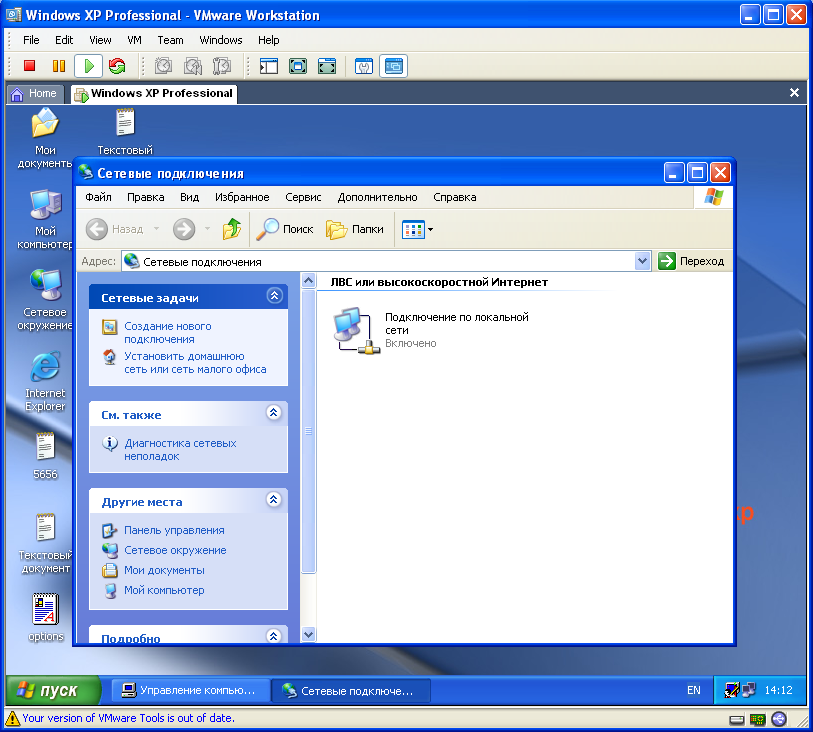Open the Forward history dropdown arrow
The width and height of the screenshot is (813, 732).
coord(207,229)
